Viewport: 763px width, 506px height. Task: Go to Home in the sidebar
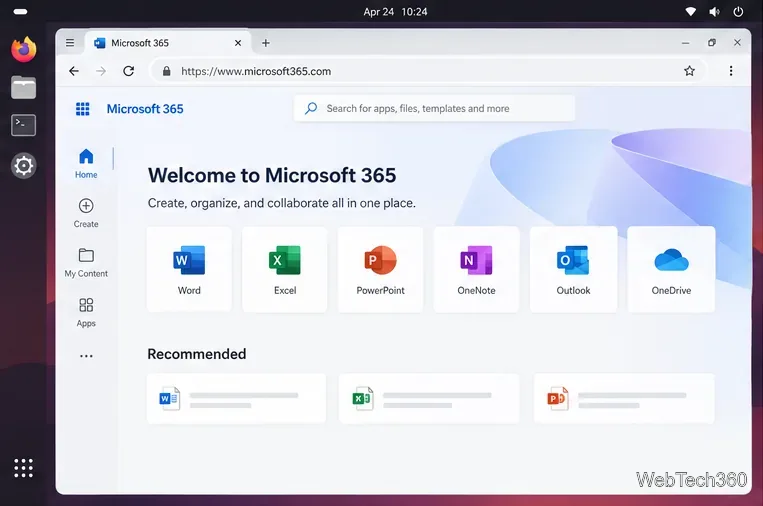pos(86,163)
